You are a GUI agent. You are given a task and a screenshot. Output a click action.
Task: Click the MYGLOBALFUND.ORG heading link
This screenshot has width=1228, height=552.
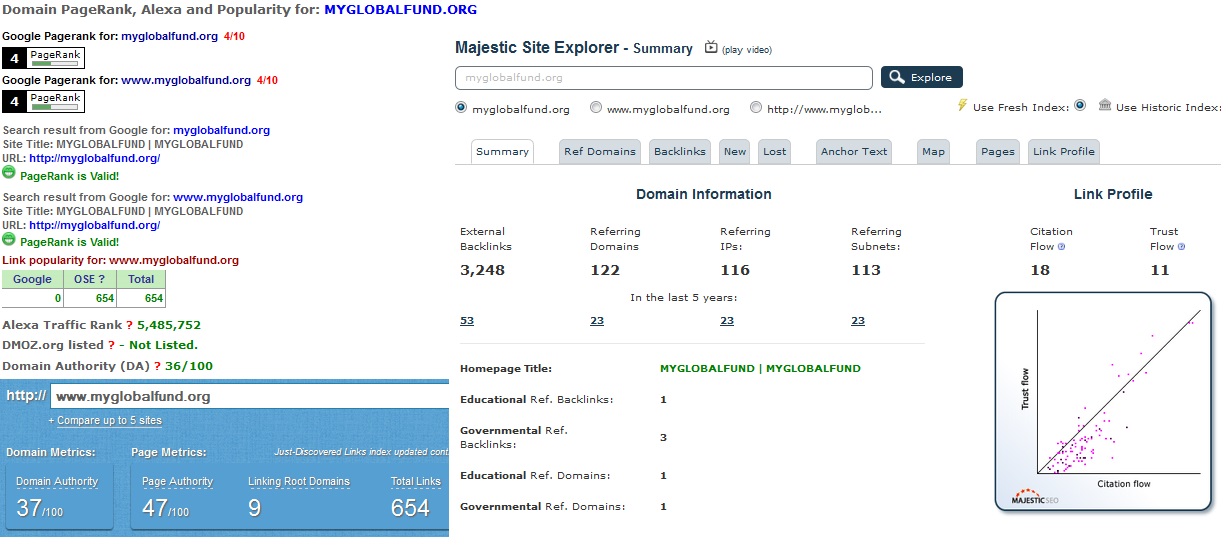click(x=401, y=10)
